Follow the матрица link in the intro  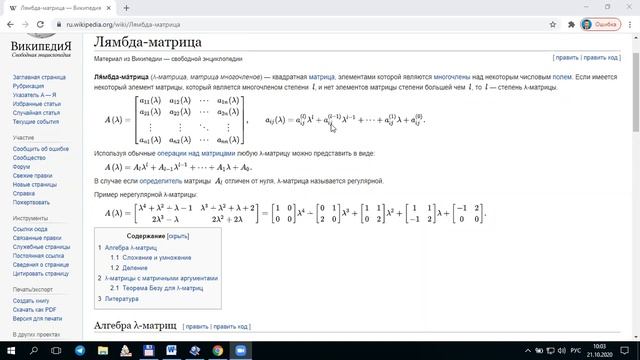tap(322, 77)
